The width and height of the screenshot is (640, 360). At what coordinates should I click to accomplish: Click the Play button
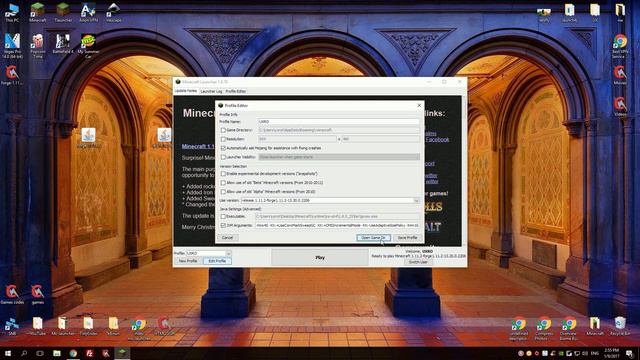[x=320, y=258]
